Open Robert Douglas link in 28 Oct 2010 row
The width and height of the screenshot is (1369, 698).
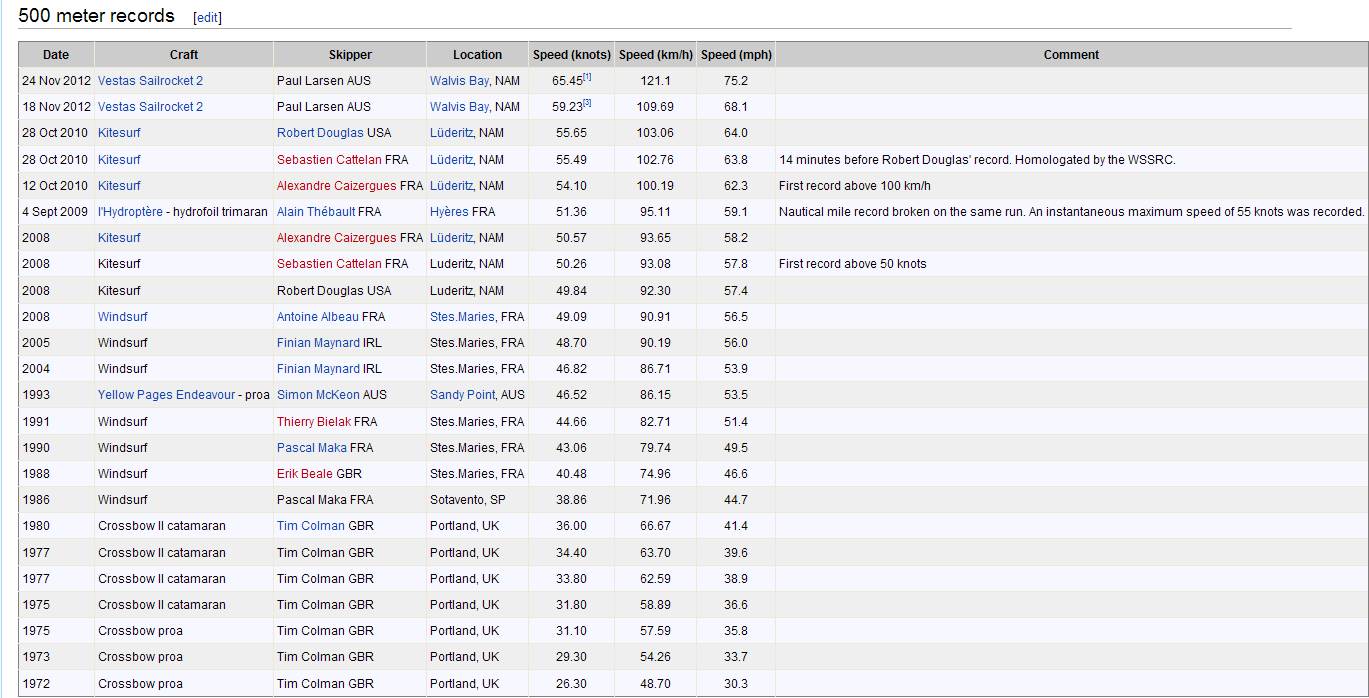320,133
